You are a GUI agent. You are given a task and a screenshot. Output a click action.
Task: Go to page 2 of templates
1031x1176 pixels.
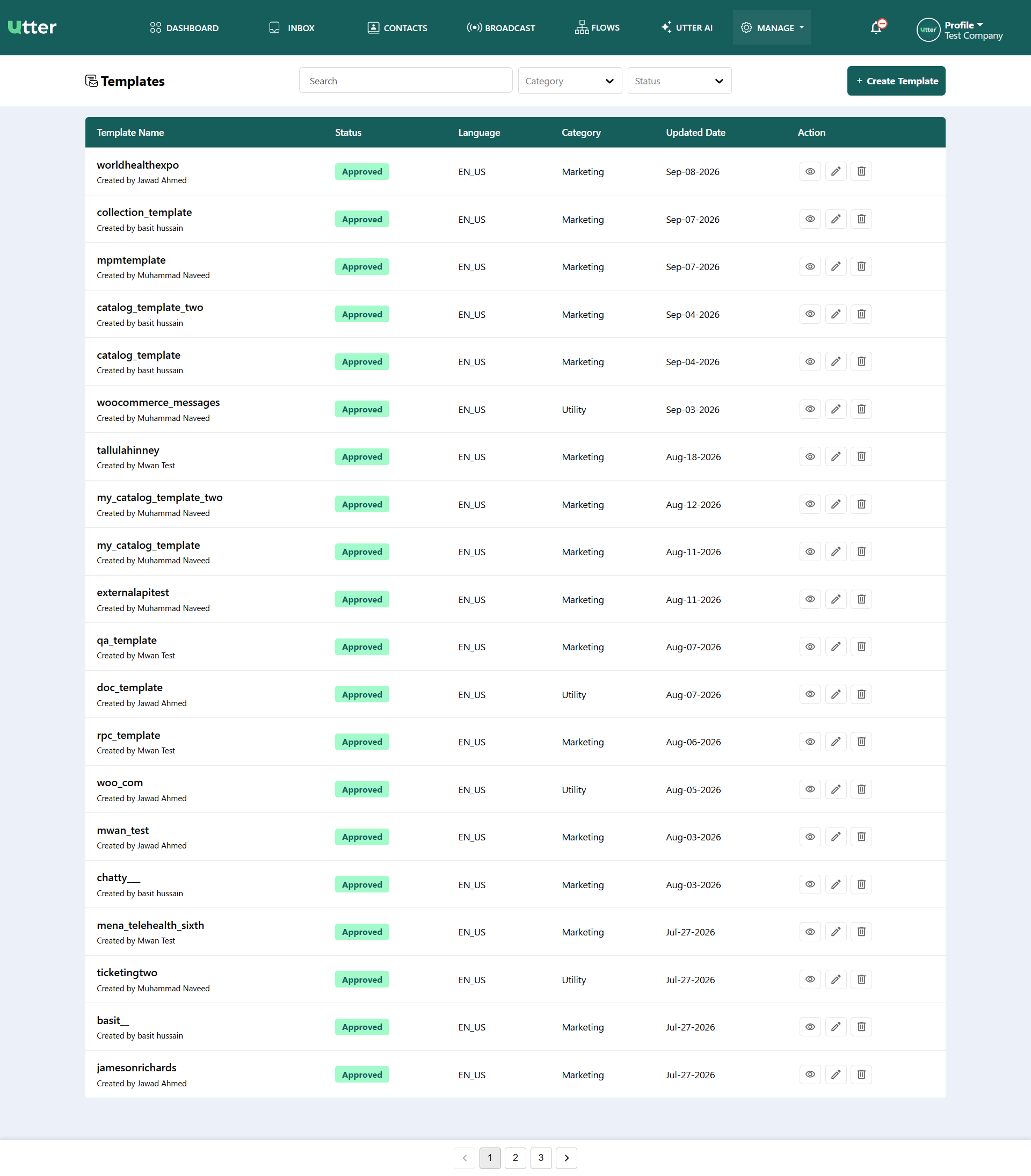pos(515,1158)
